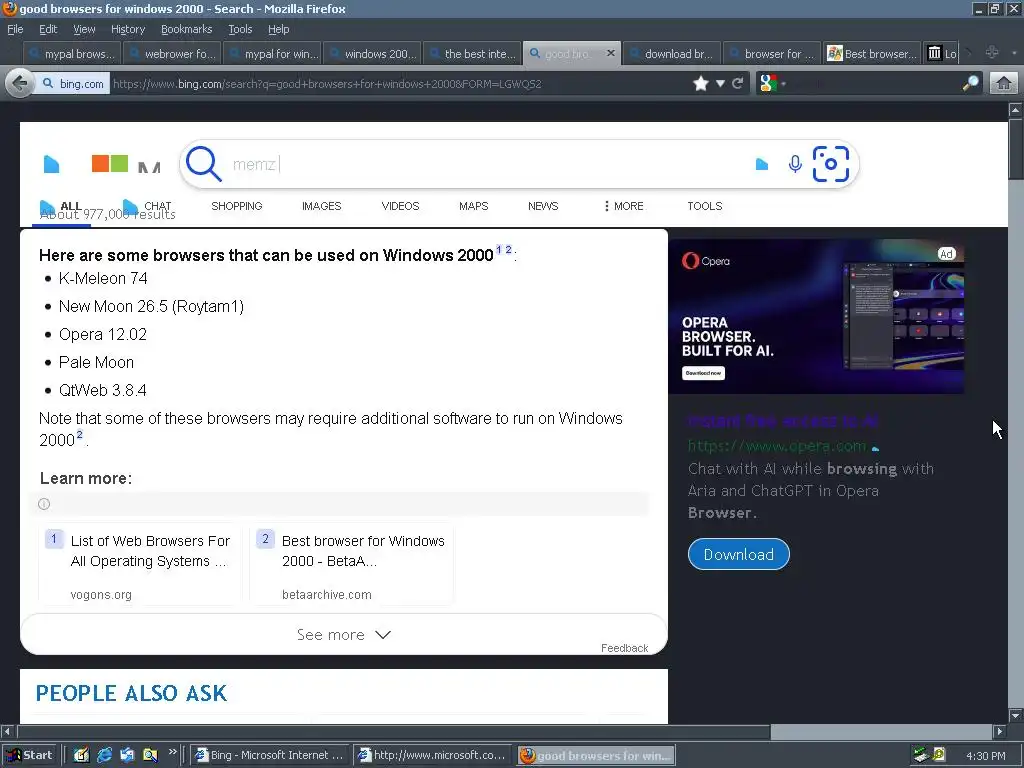Expand the MORE menu

624,206
